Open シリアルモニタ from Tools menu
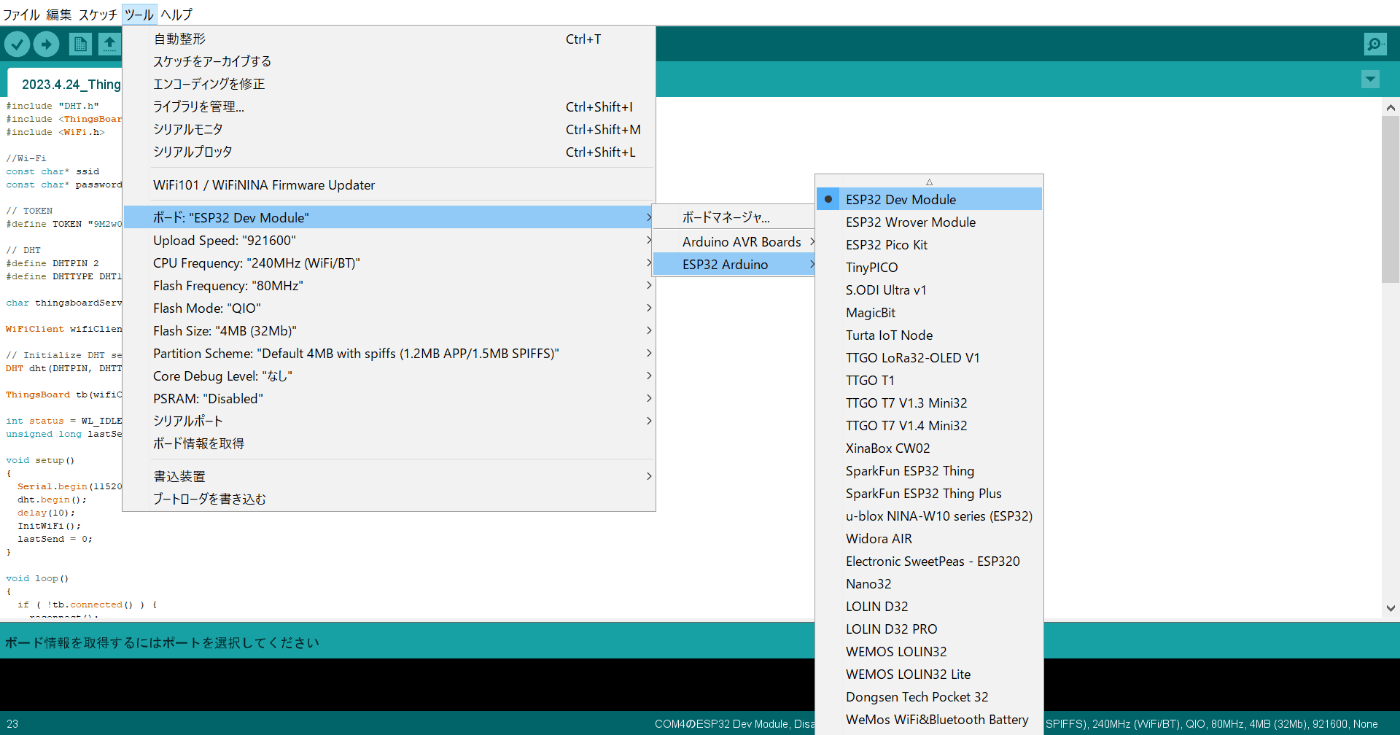This screenshot has height=735, width=1400. [x=389, y=129]
